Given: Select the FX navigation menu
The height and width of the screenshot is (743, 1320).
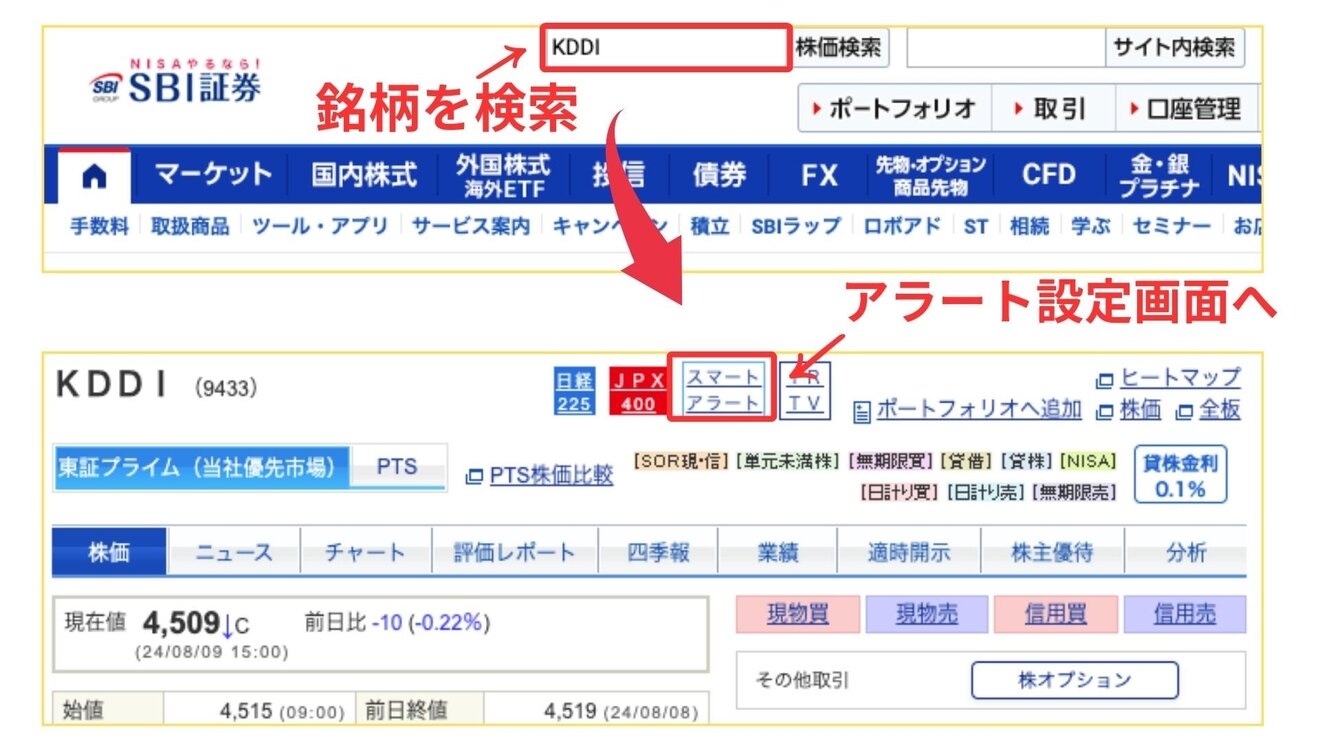Looking at the screenshot, I should pyautogui.click(x=819, y=175).
